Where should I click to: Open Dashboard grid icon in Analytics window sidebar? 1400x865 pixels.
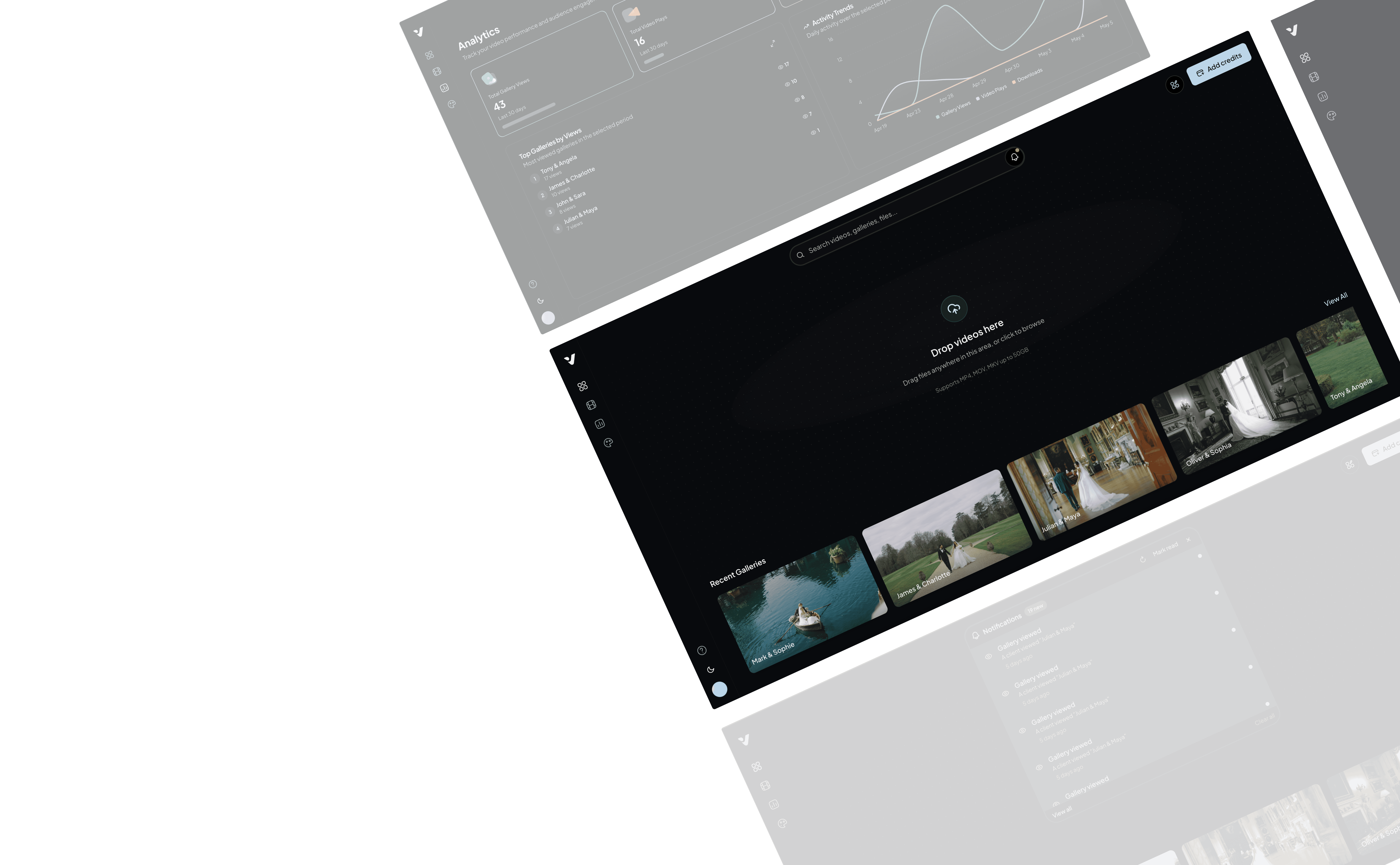coord(430,55)
